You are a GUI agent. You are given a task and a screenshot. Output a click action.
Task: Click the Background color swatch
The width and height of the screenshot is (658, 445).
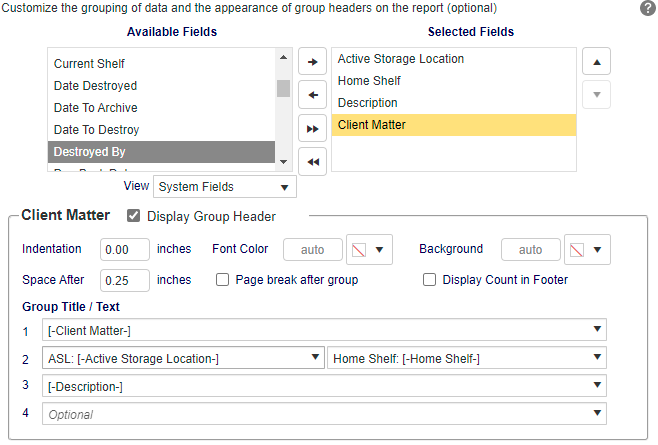[577, 250]
